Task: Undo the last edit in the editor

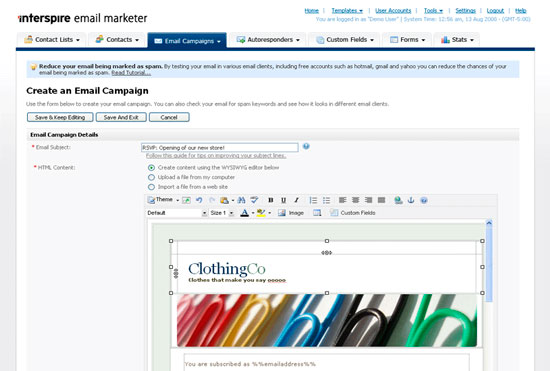Action: pyautogui.click(x=199, y=200)
